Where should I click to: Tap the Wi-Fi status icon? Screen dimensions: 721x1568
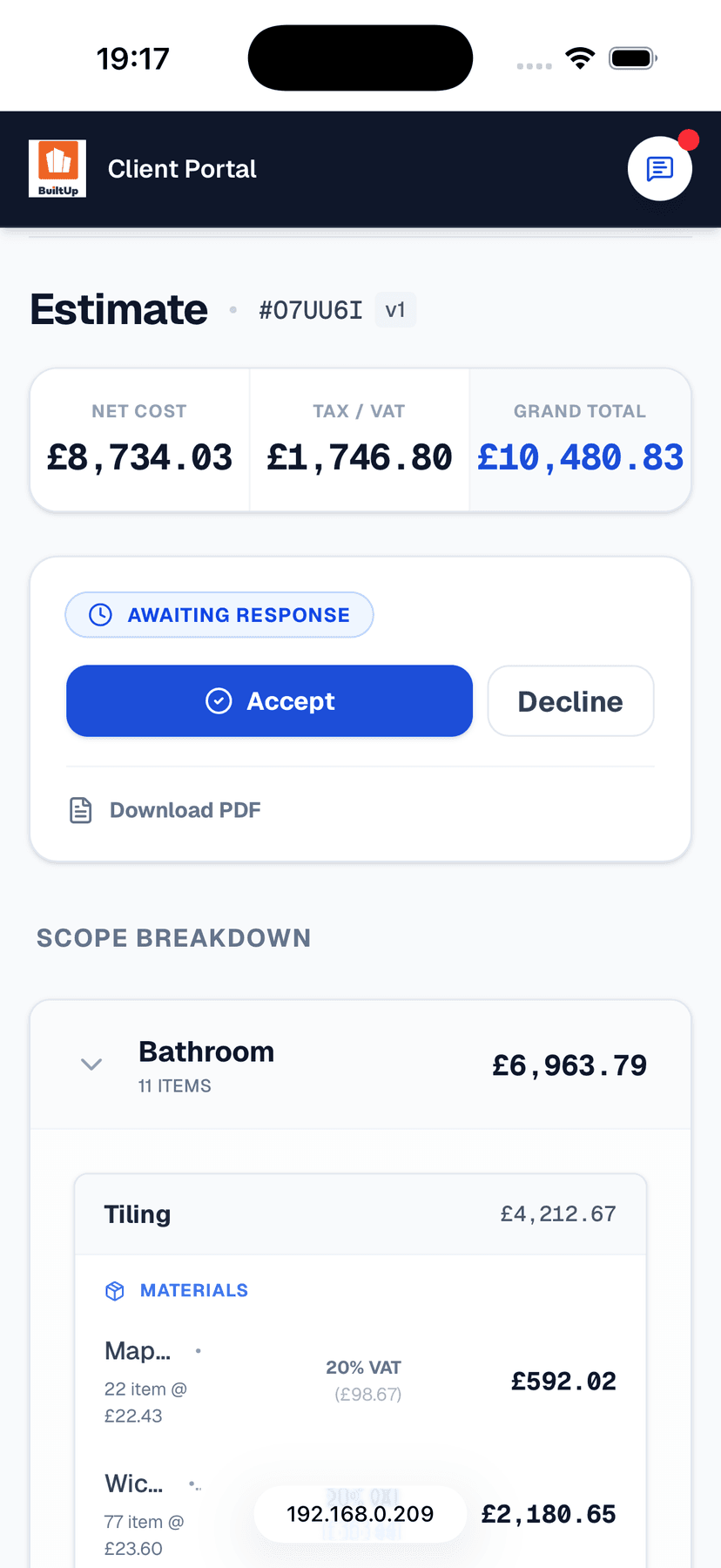click(x=580, y=58)
